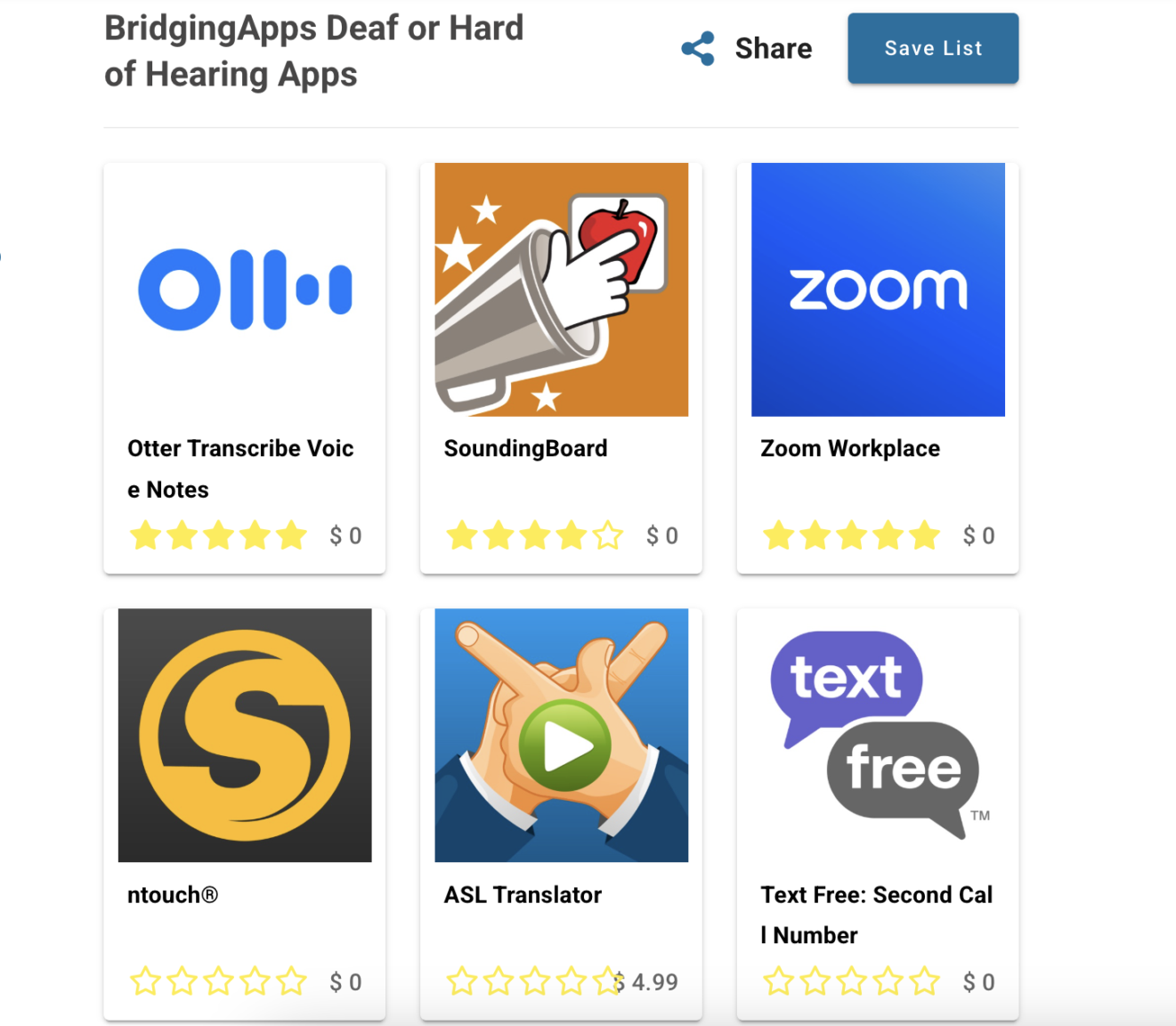Click the Text Free: Second Call Number title
The image size is (1176, 1026).
[876, 915]
